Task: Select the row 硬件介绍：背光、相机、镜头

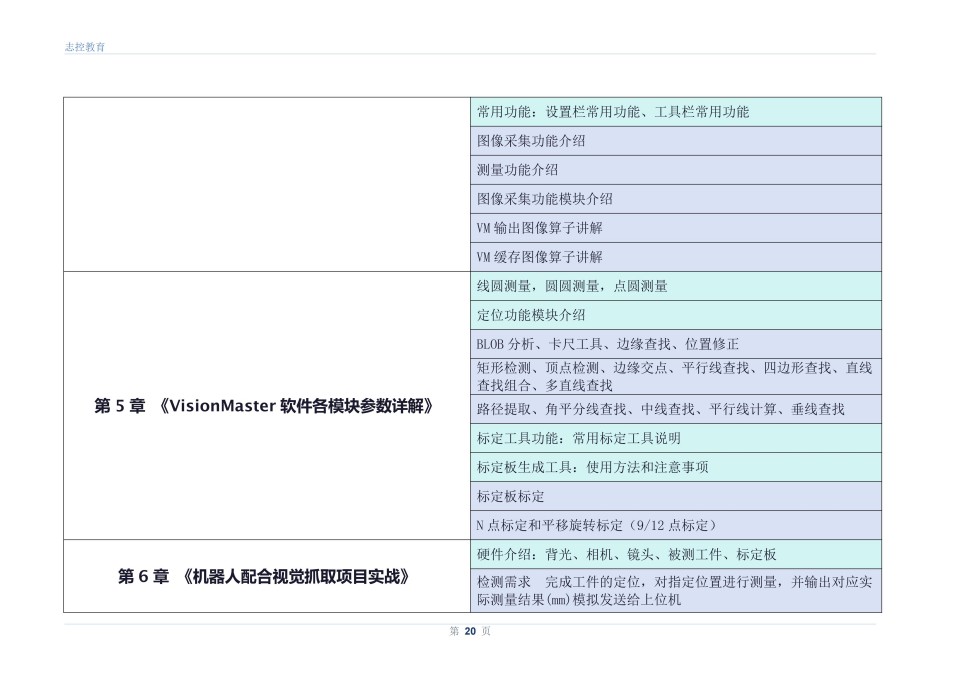Action: click(676, 555)
